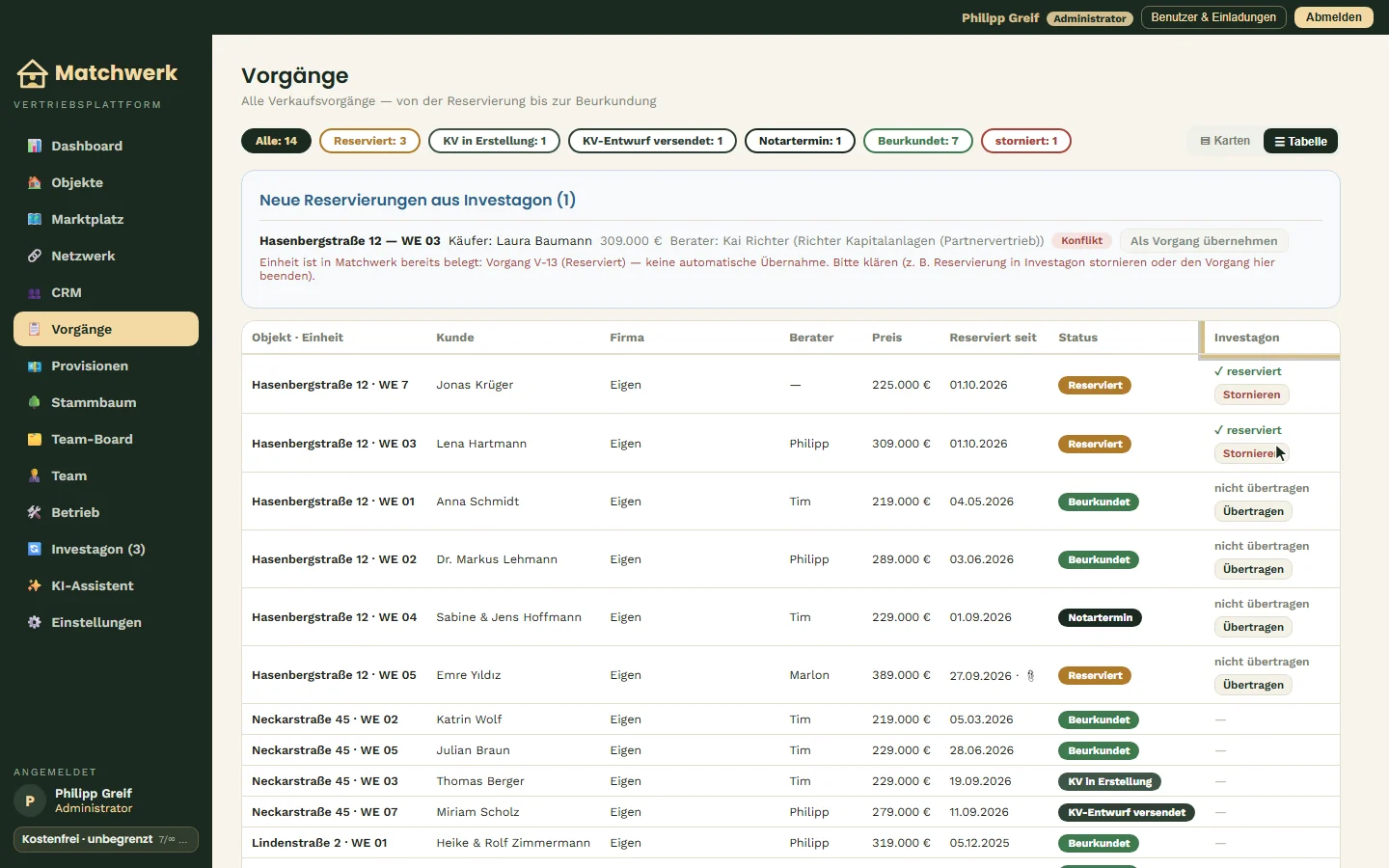1389x868 pixels.
Task: Click the Vorgänge clipboard icon in sidebar
Action: 35,329
